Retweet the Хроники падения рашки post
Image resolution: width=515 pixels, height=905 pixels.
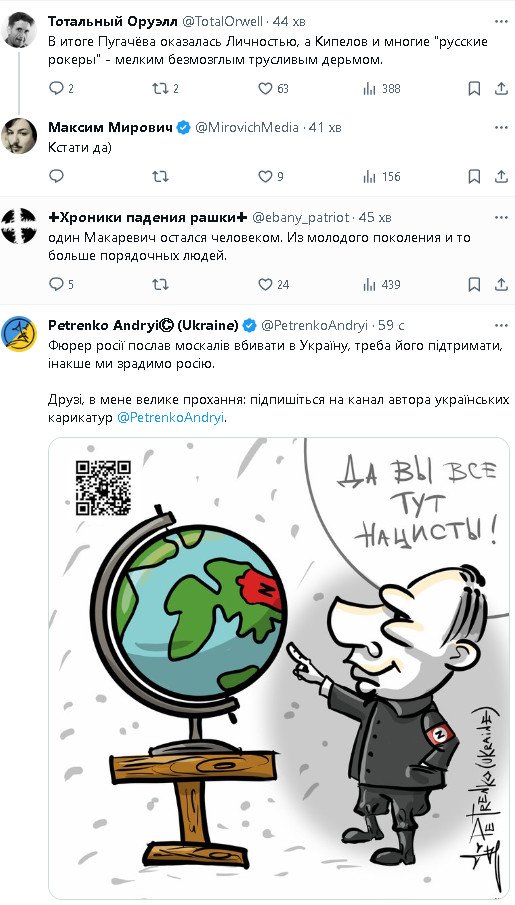coord(160,284)
